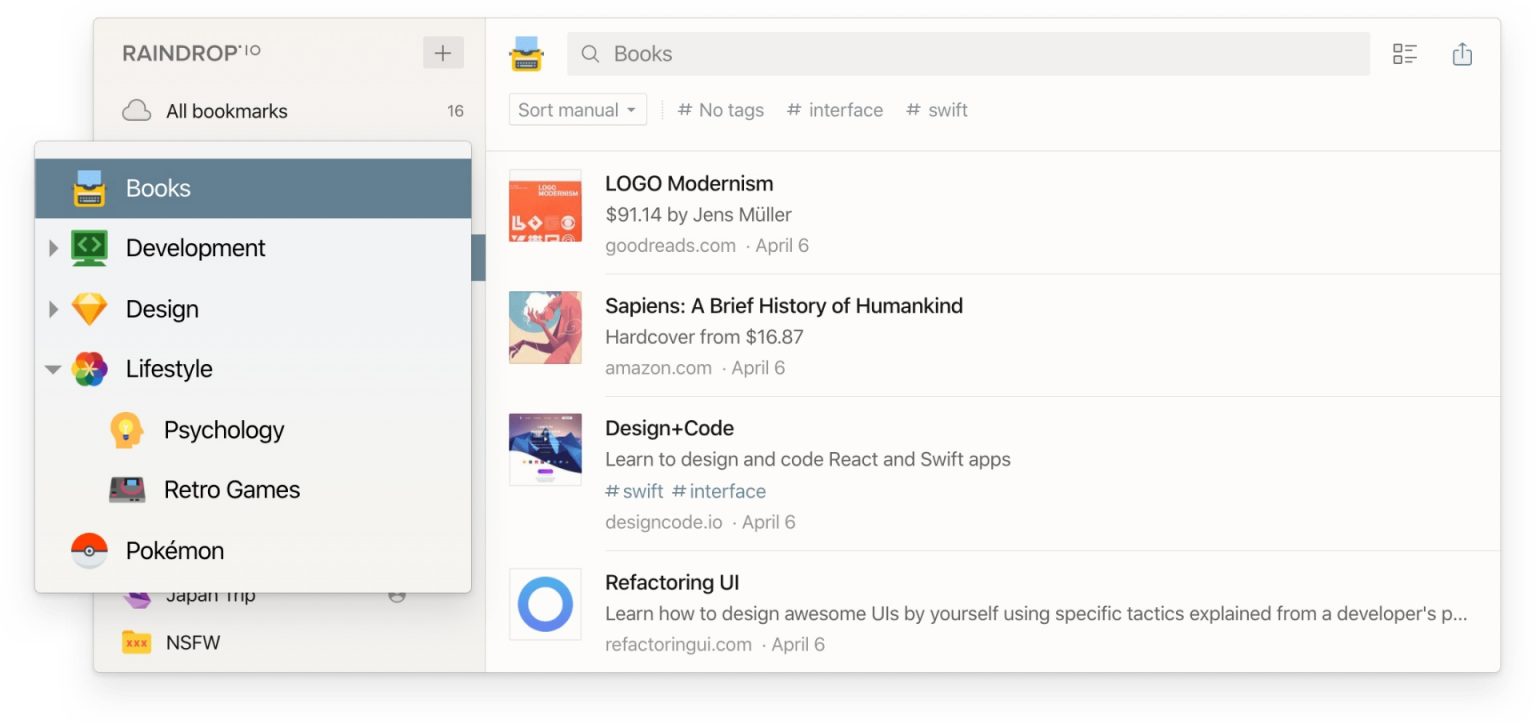Viewport: 1536px width, 728px height.
Task: Click the share icon in top right
Action: 1462,54
